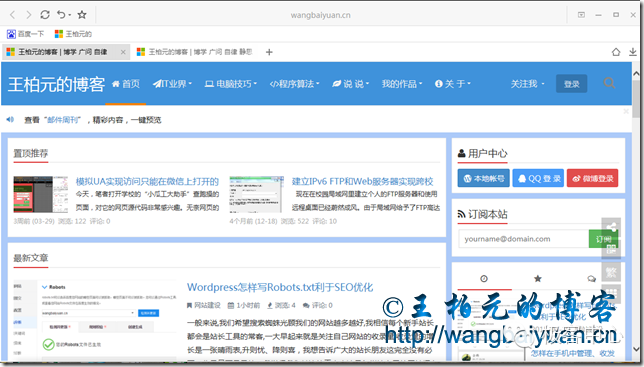
Task: Click the scrollbar up arrow
Action: tap(636, 73)
